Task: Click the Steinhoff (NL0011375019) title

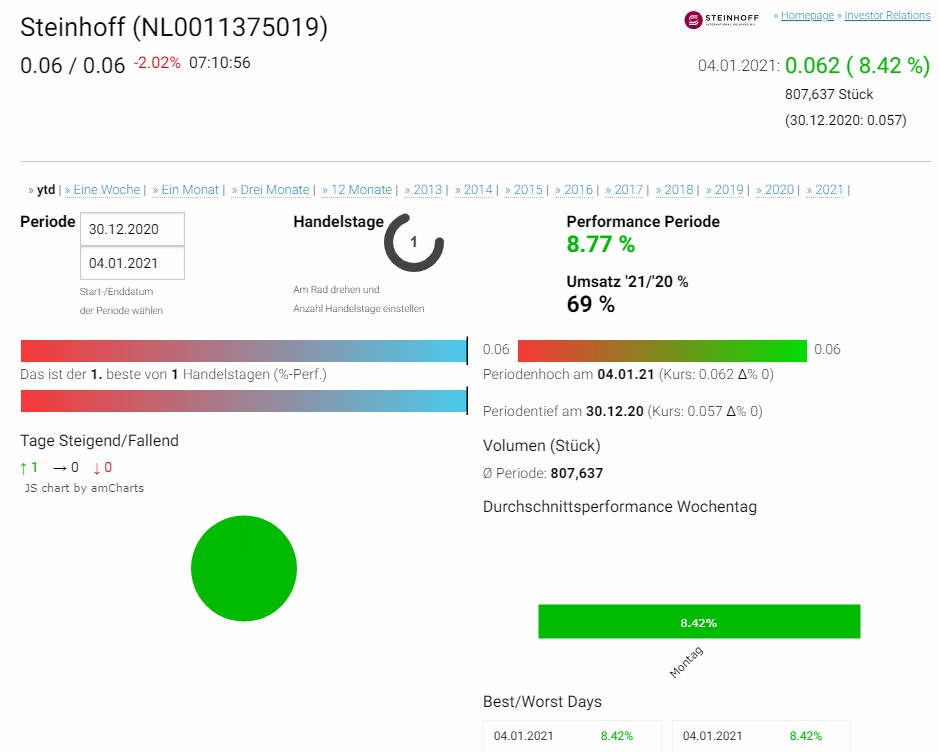Action: [174, 28]
